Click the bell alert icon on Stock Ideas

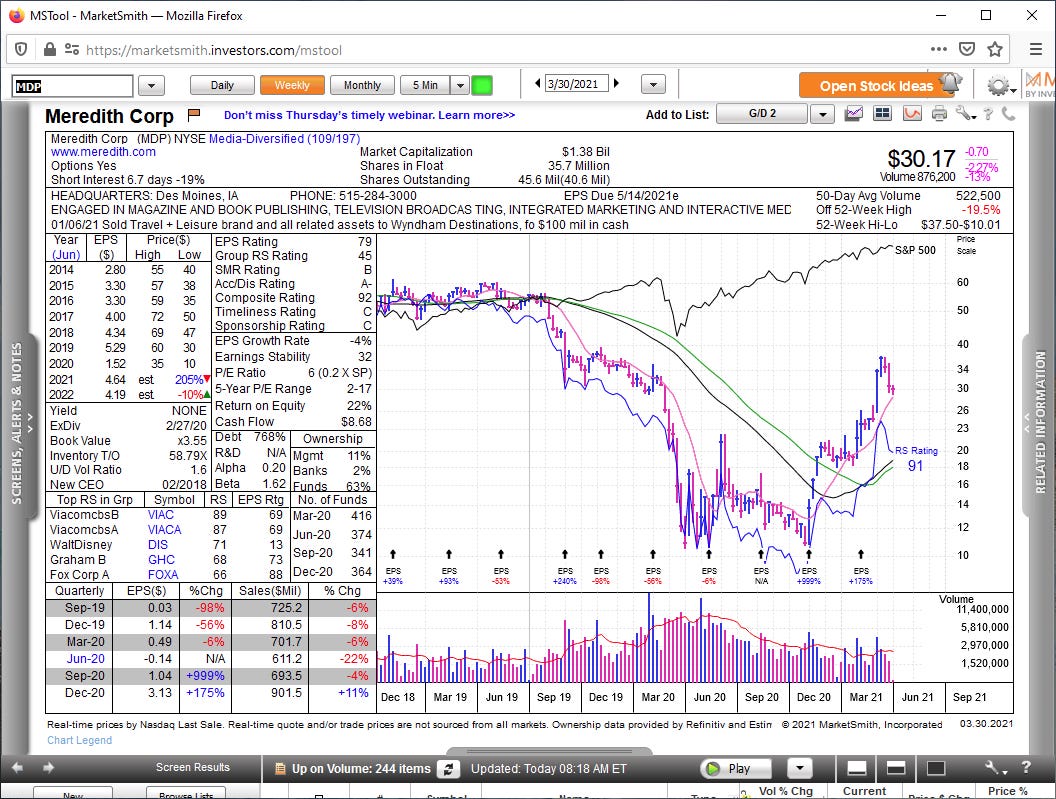(950, 83)
